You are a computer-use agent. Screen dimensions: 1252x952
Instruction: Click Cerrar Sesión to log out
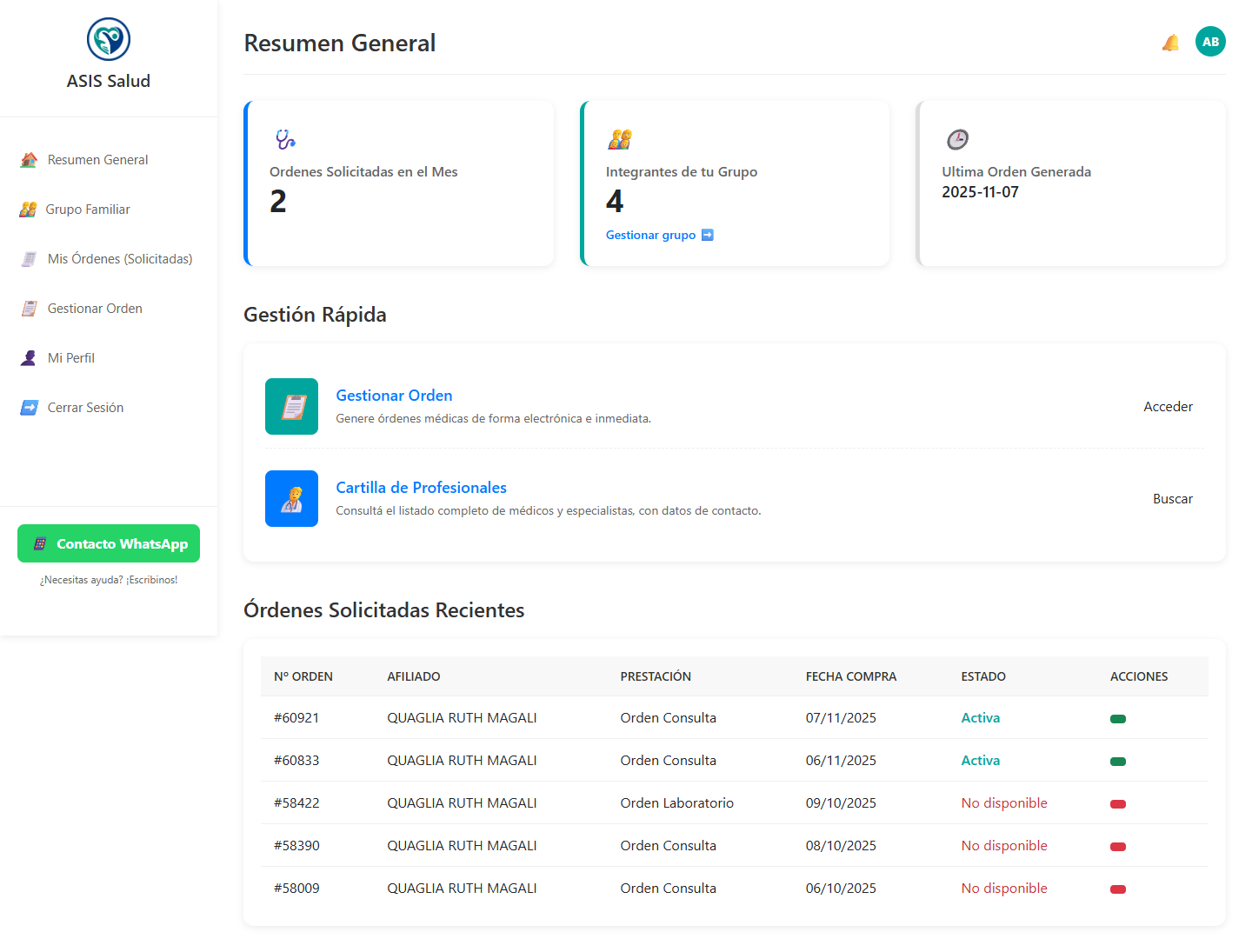[x=85, y=408]
